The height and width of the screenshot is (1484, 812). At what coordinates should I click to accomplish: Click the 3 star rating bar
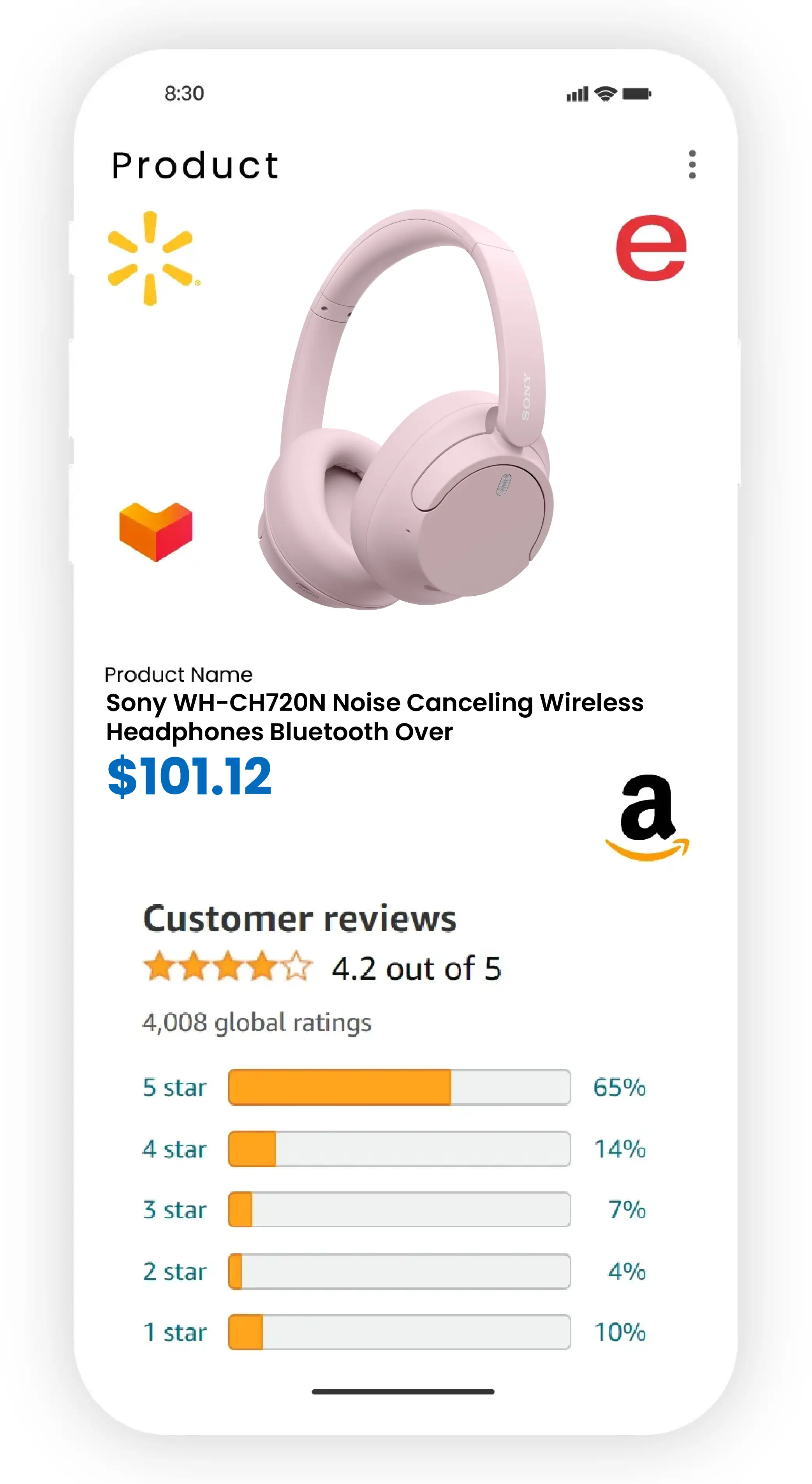[399, 1210]
